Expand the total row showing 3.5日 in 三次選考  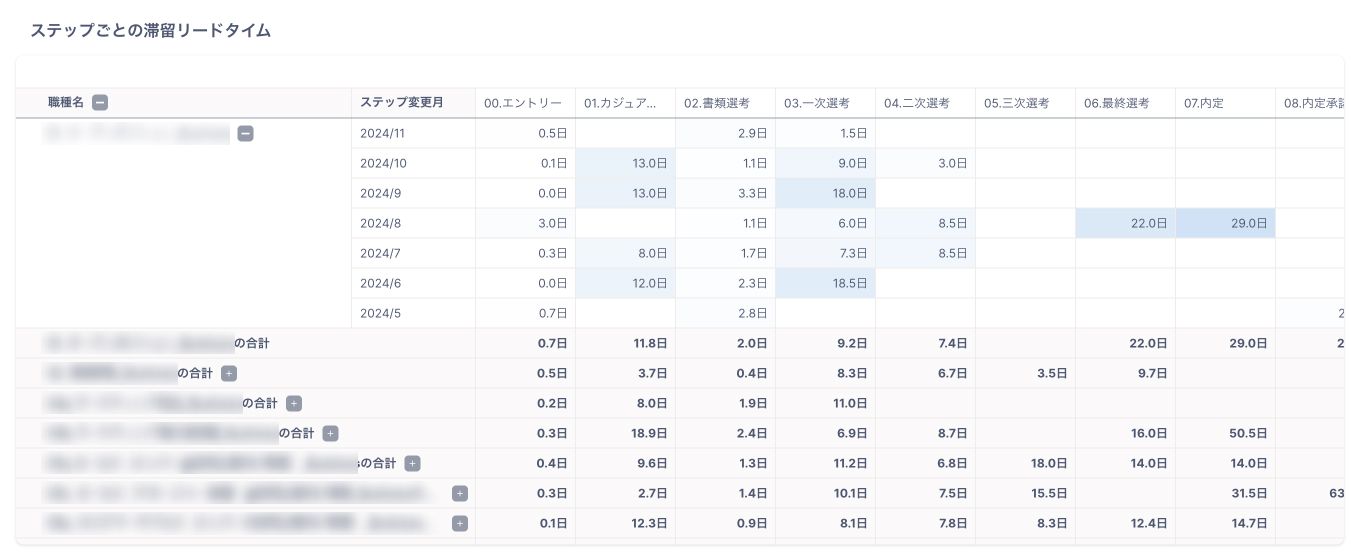click(x=228, y=373)
